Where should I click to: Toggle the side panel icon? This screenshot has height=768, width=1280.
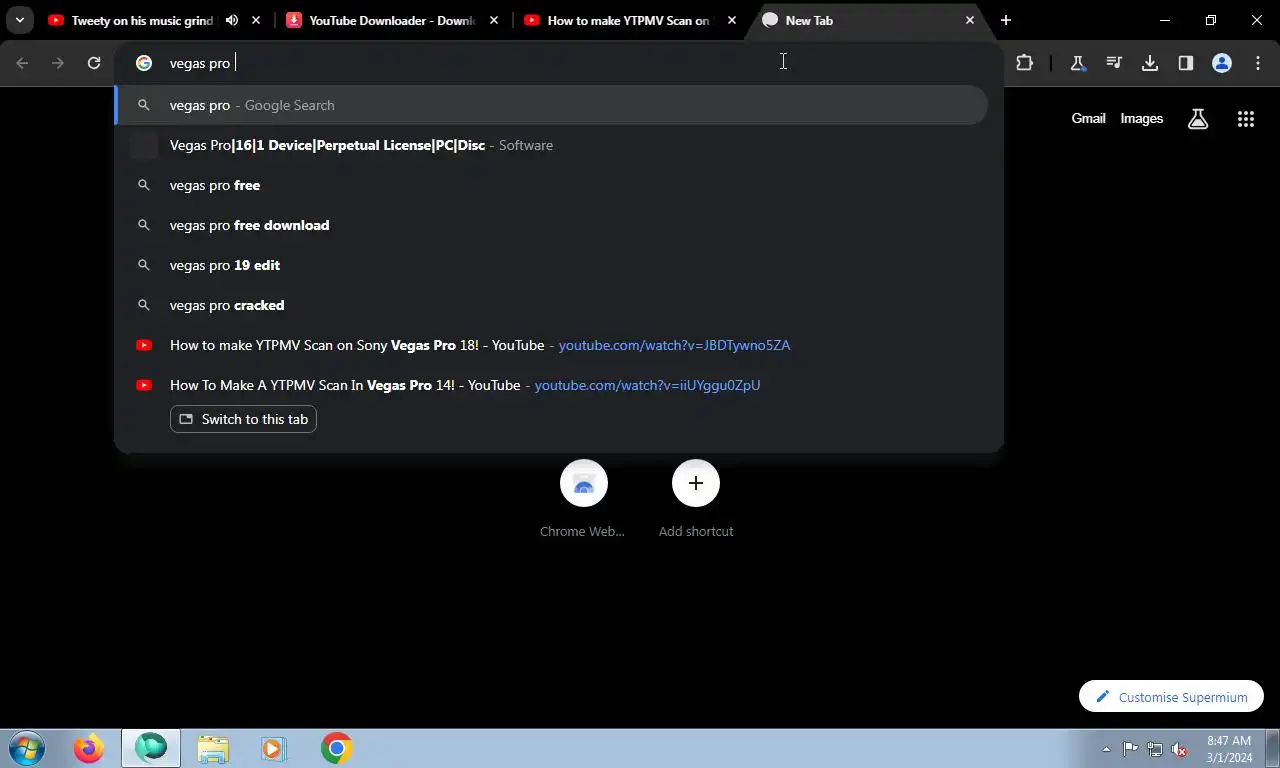pos(1186,63)
